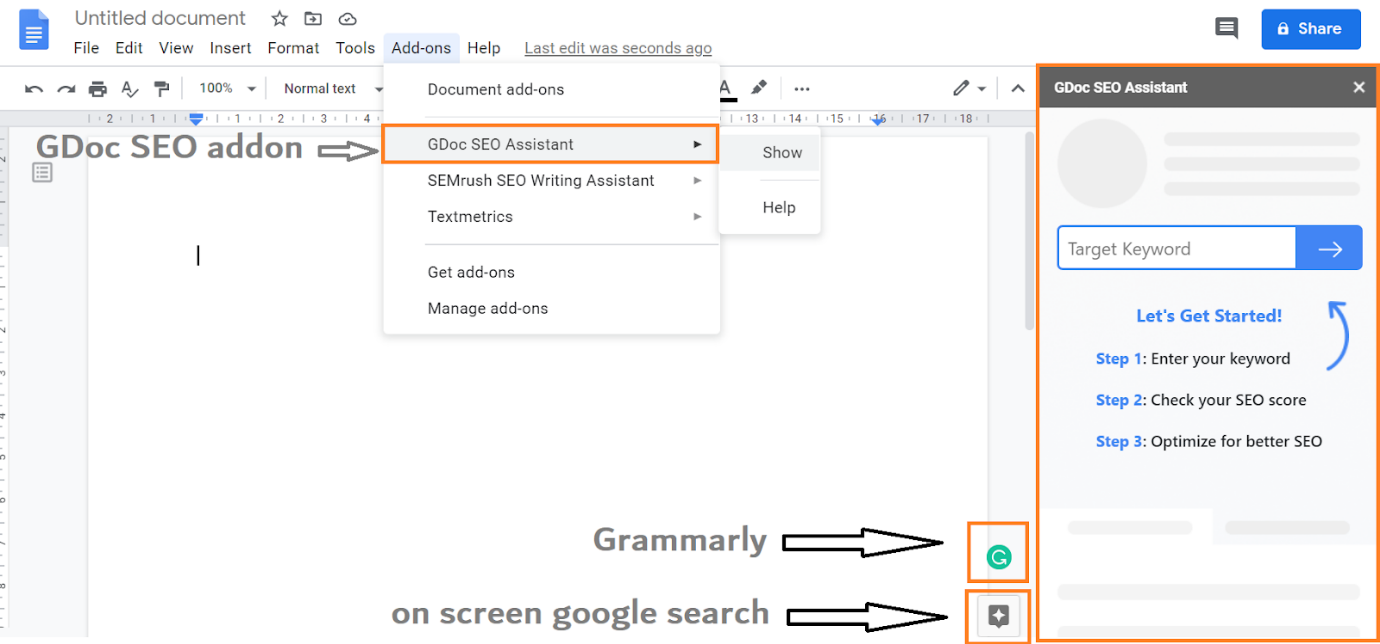Screen dimensions: 1380x644
Task: Click Show in the submenu
Action: [x=769, y=152]
